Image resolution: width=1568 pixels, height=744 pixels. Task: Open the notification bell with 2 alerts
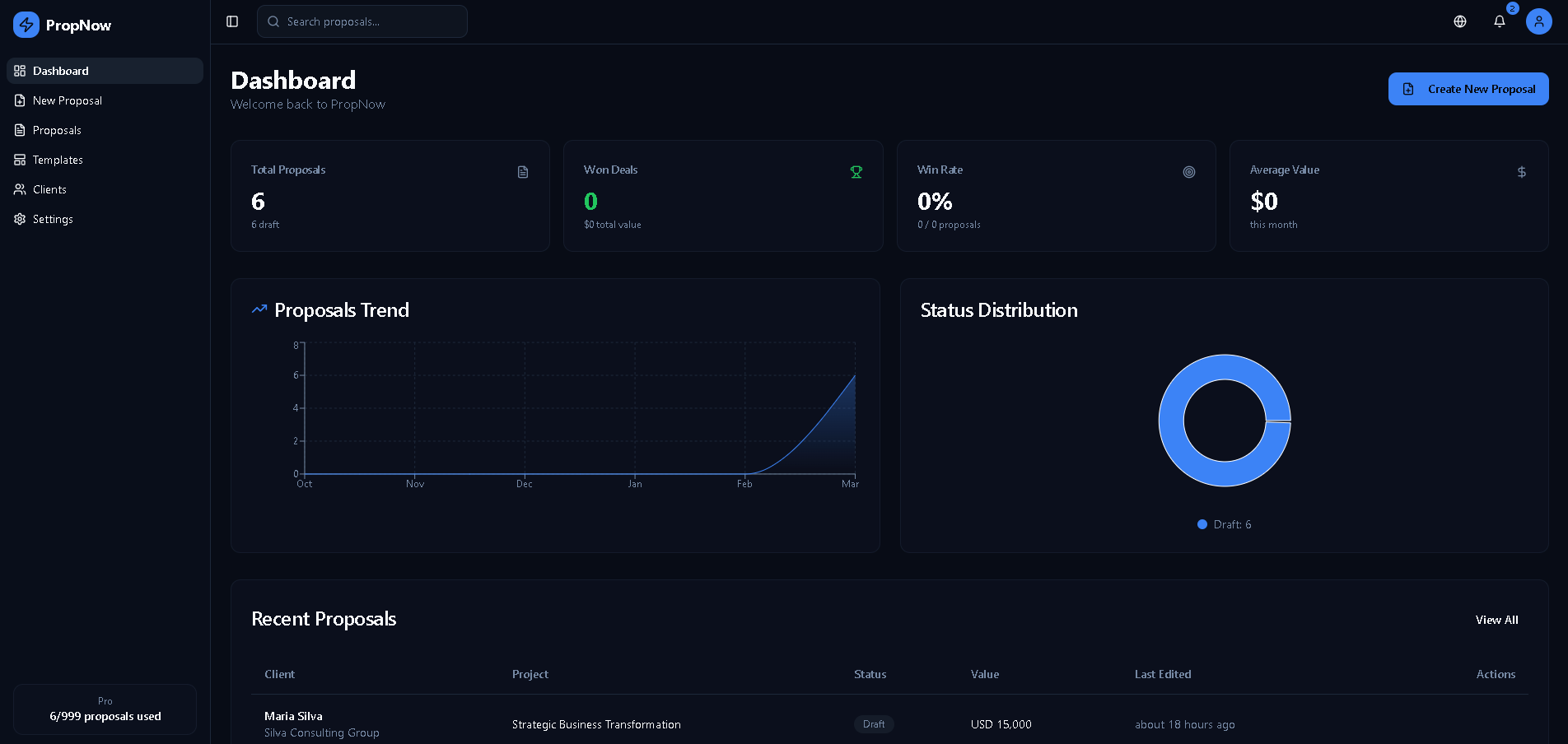pos(1499,21)
